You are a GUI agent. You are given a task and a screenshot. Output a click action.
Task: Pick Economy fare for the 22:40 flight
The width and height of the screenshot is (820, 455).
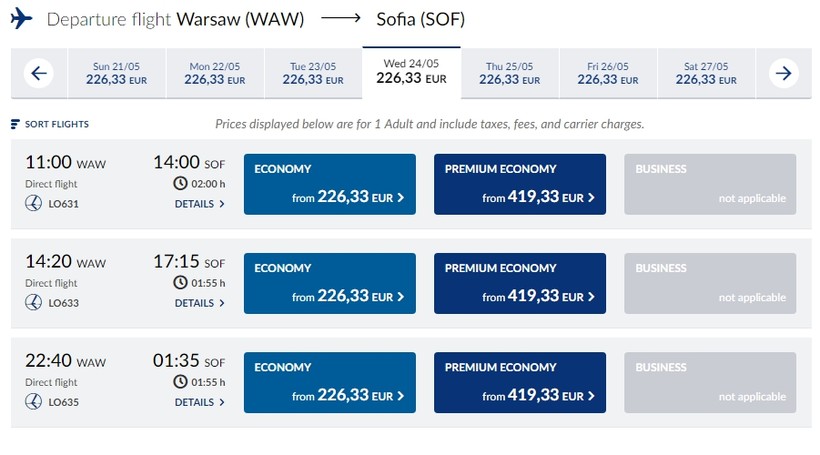tap(329, 382)
